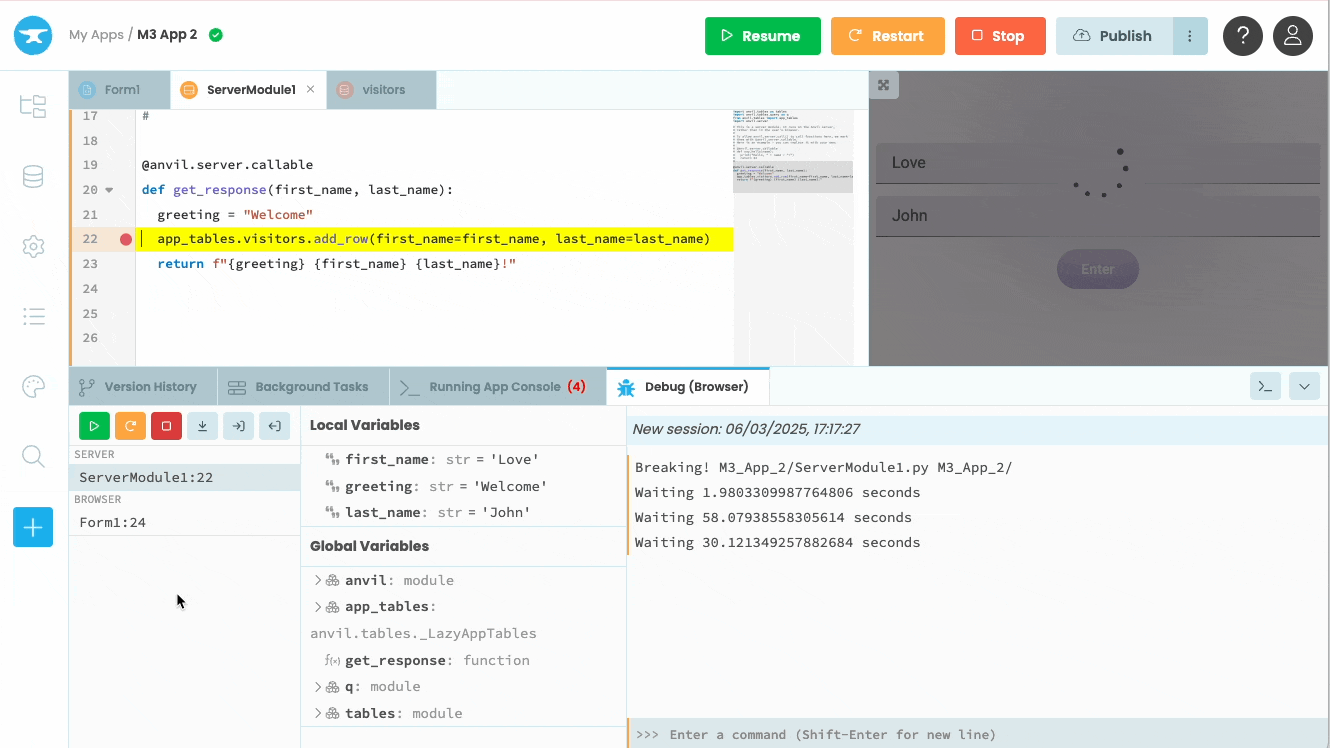This screenshot has width=1330, height=748.
Task: Click the debugger step out icon
Action: (x=274, y=426)
